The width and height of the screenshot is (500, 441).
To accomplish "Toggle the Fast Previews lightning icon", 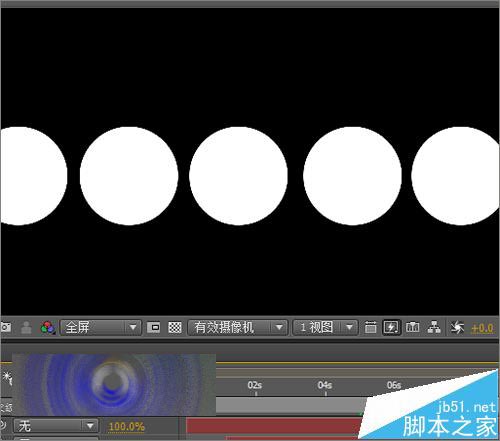I will (x=391, y=328).
